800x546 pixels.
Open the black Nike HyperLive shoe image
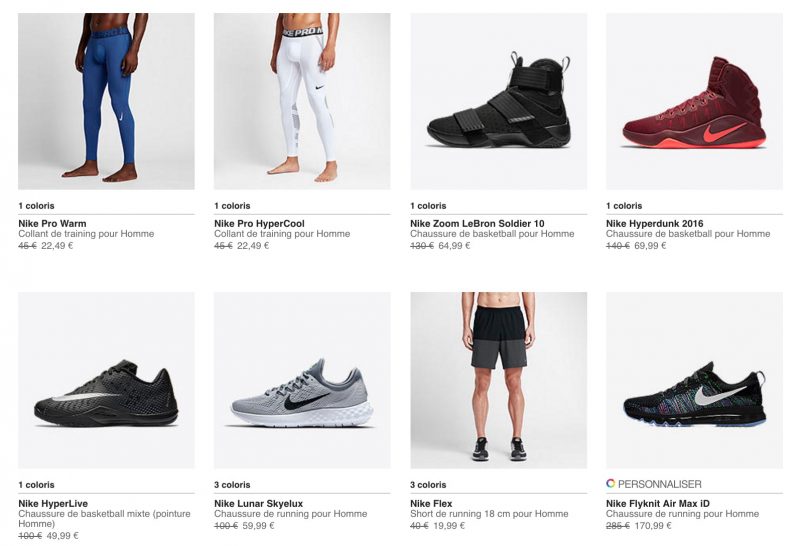tap(106, 380)
